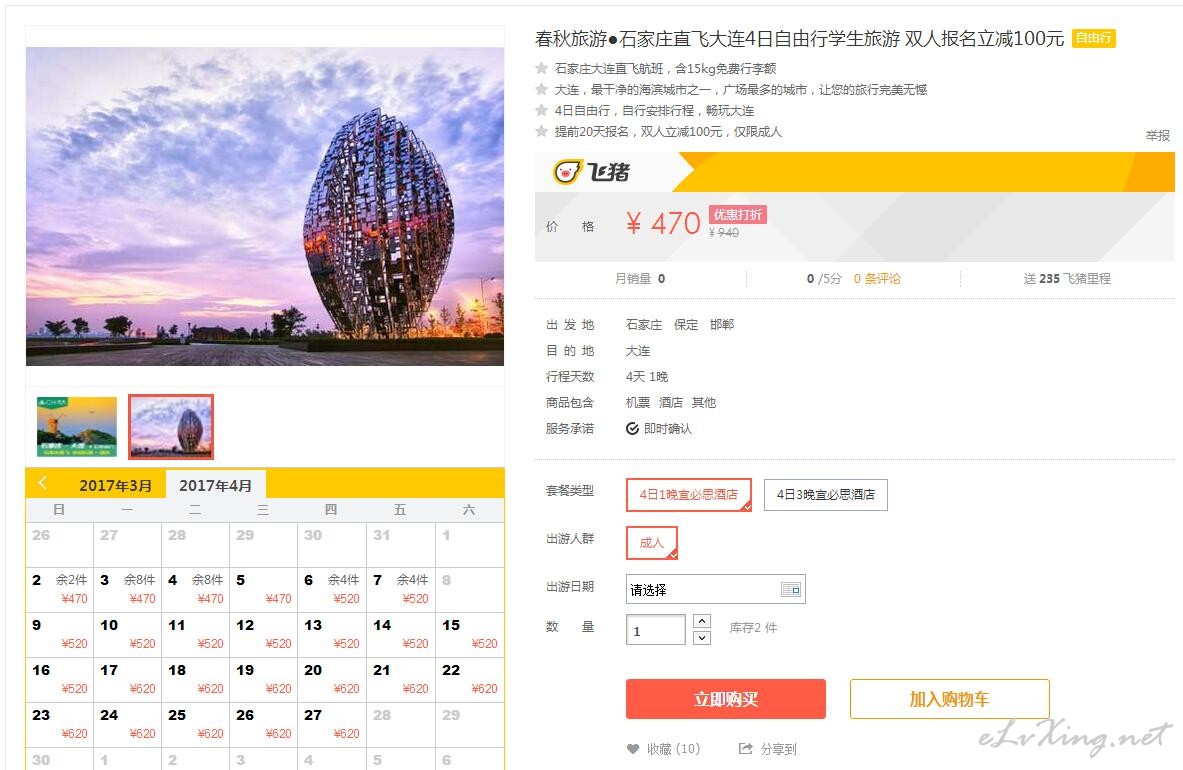Increase quantity with the up arrow
The width and height of the screenshot is (1183, 770).
coord(702,621)
